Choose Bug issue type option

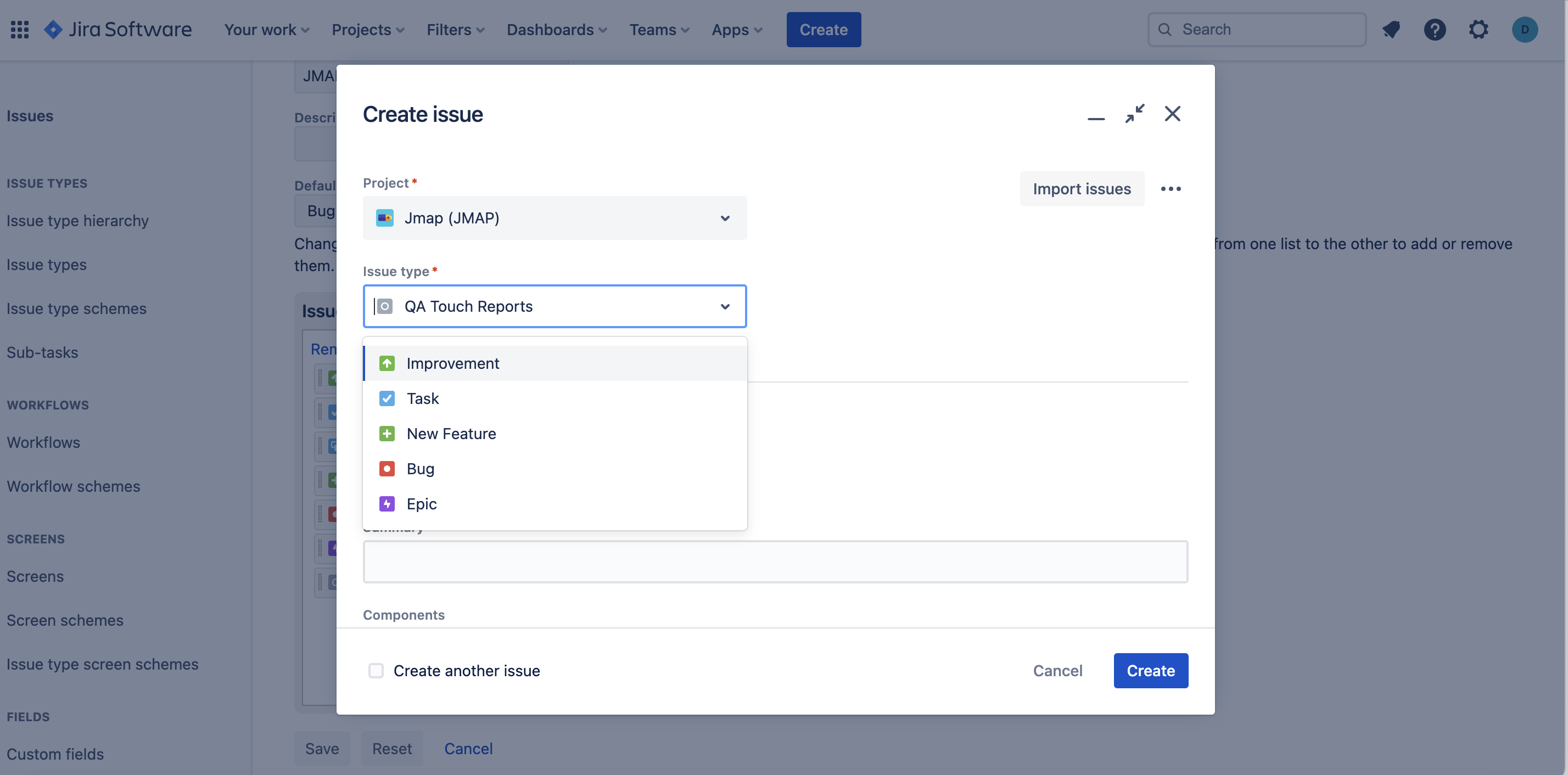point(555,468)
